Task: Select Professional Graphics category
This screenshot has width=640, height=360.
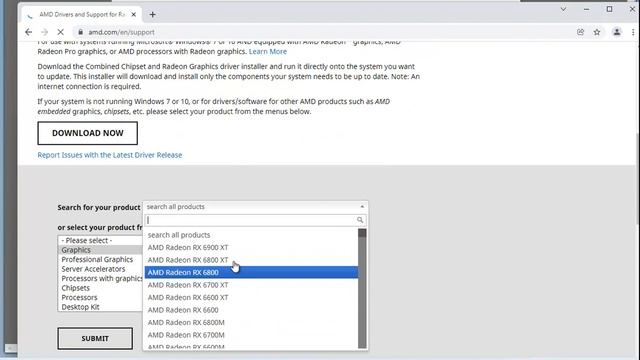Action: tap(100, 260)
